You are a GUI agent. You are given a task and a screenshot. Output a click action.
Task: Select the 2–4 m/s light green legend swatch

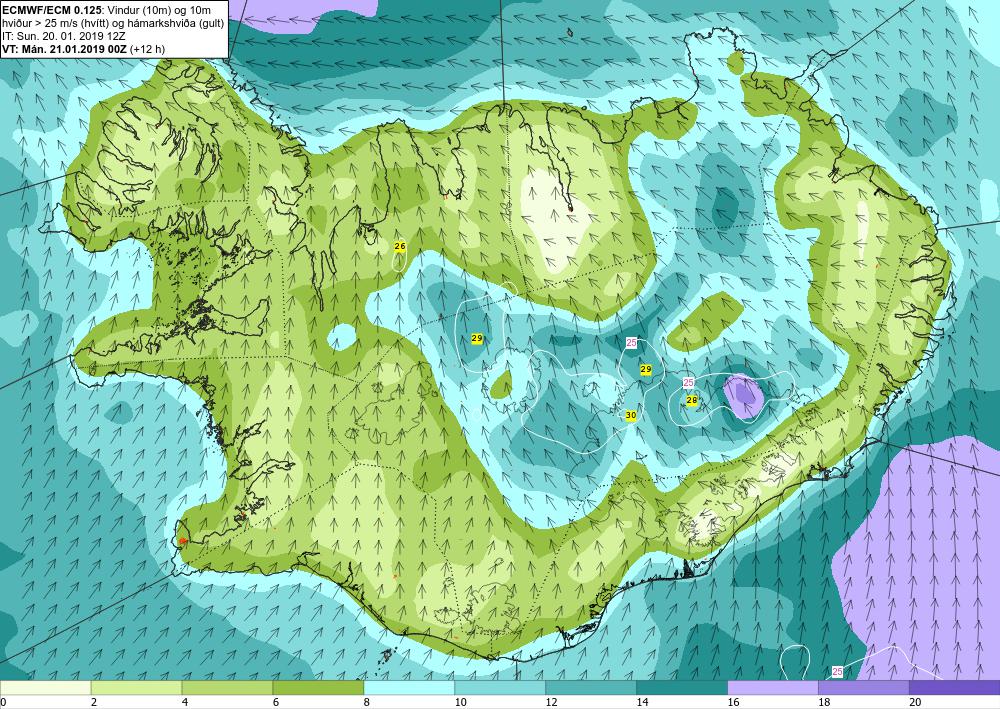point(136,688)
